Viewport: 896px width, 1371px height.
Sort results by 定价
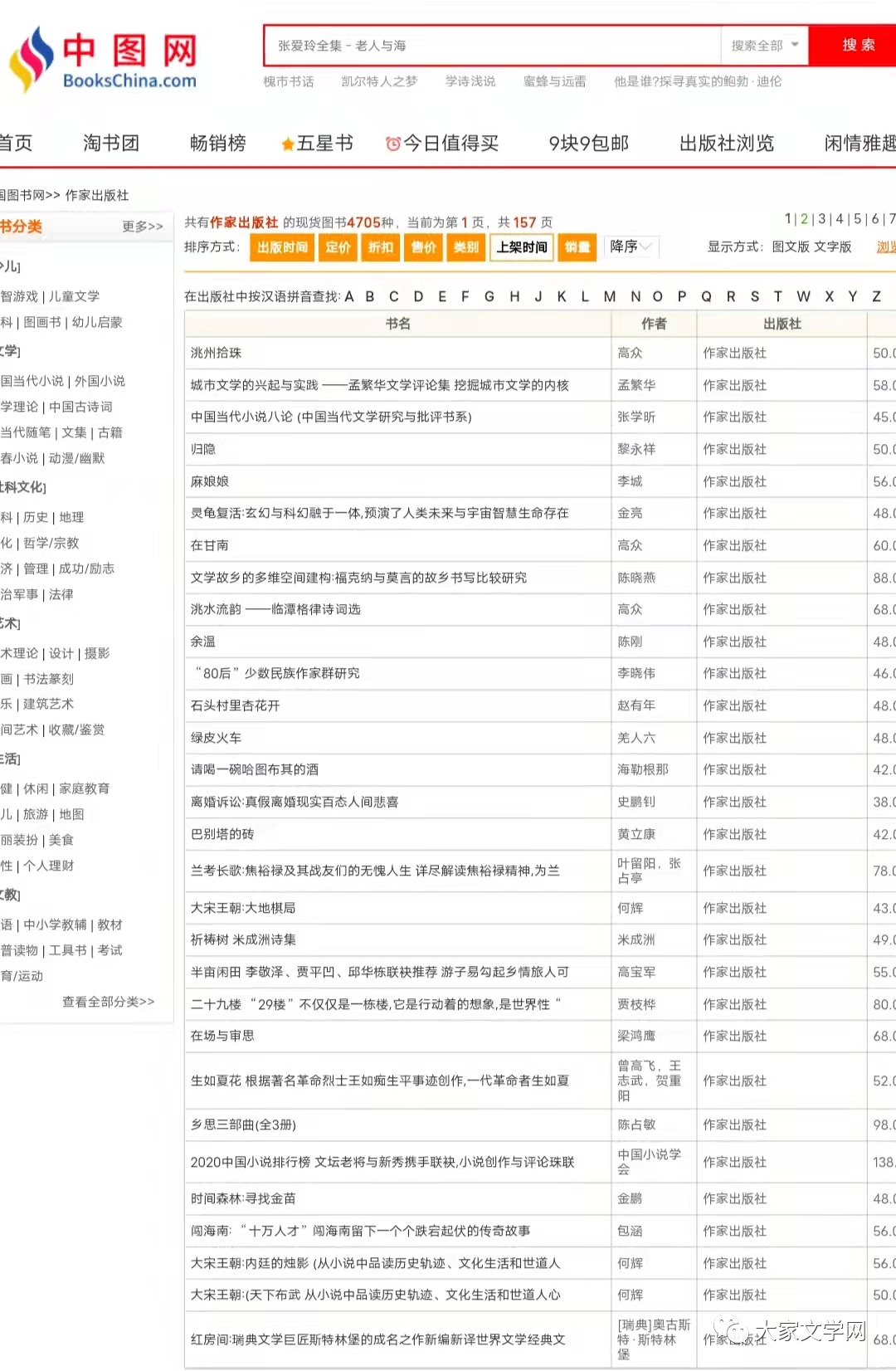click(338, 247)
